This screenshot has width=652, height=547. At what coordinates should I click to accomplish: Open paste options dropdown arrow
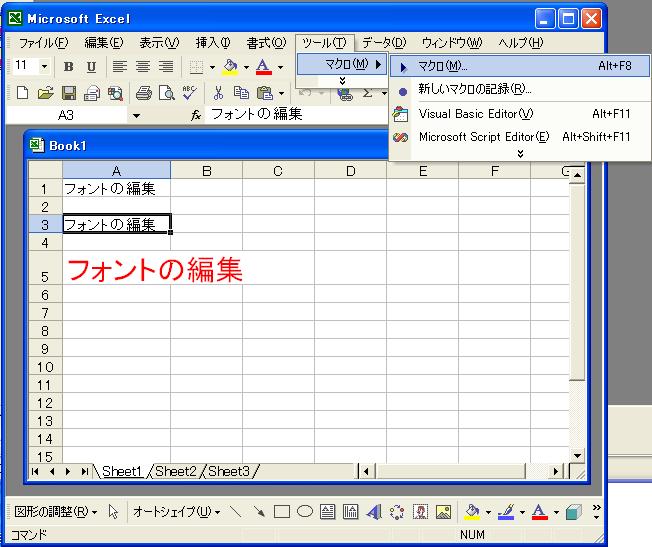[x=282, y=93]
